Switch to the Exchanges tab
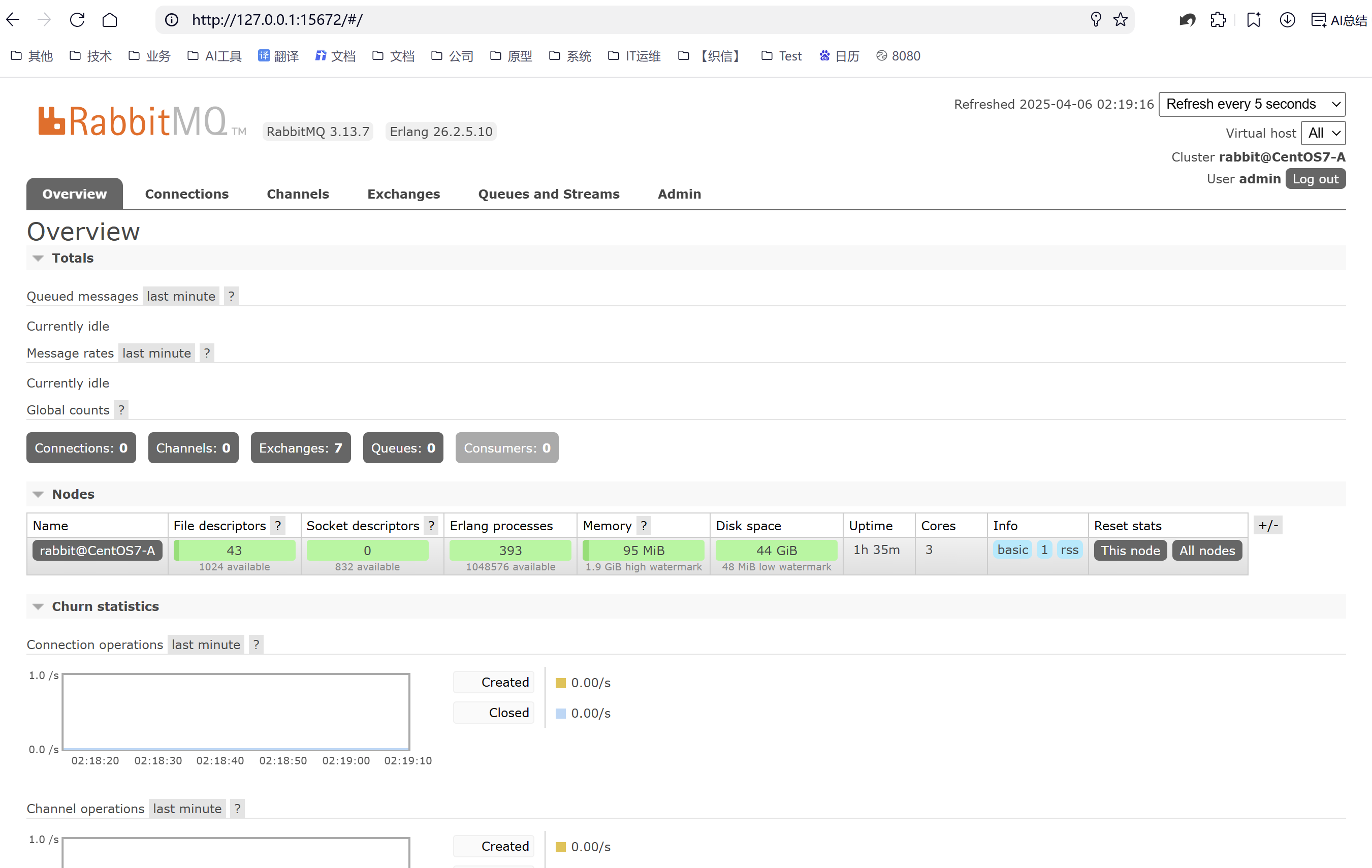 tap(403, 194)
